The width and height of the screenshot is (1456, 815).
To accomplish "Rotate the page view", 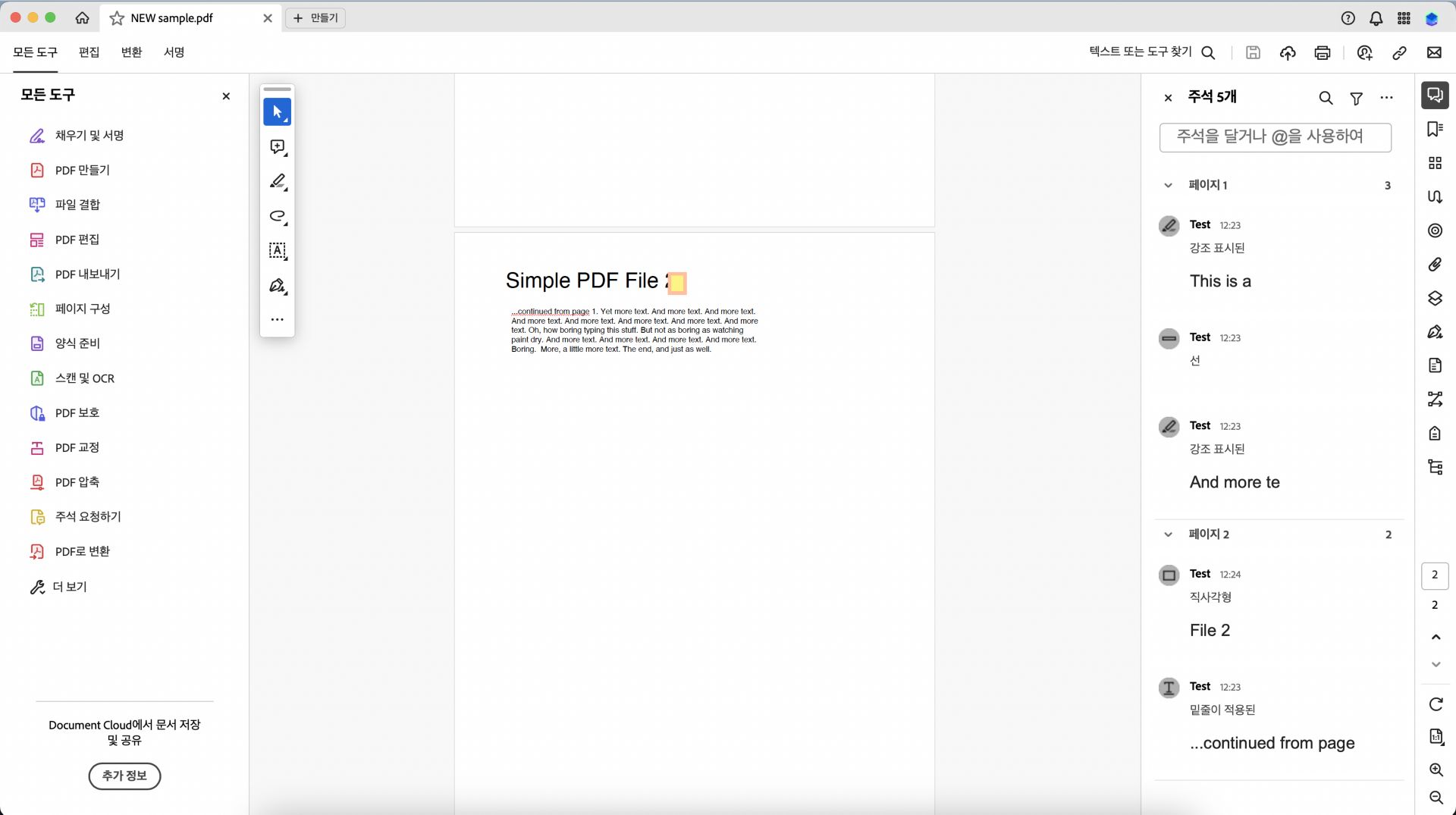I will (x=1436, y=704).
